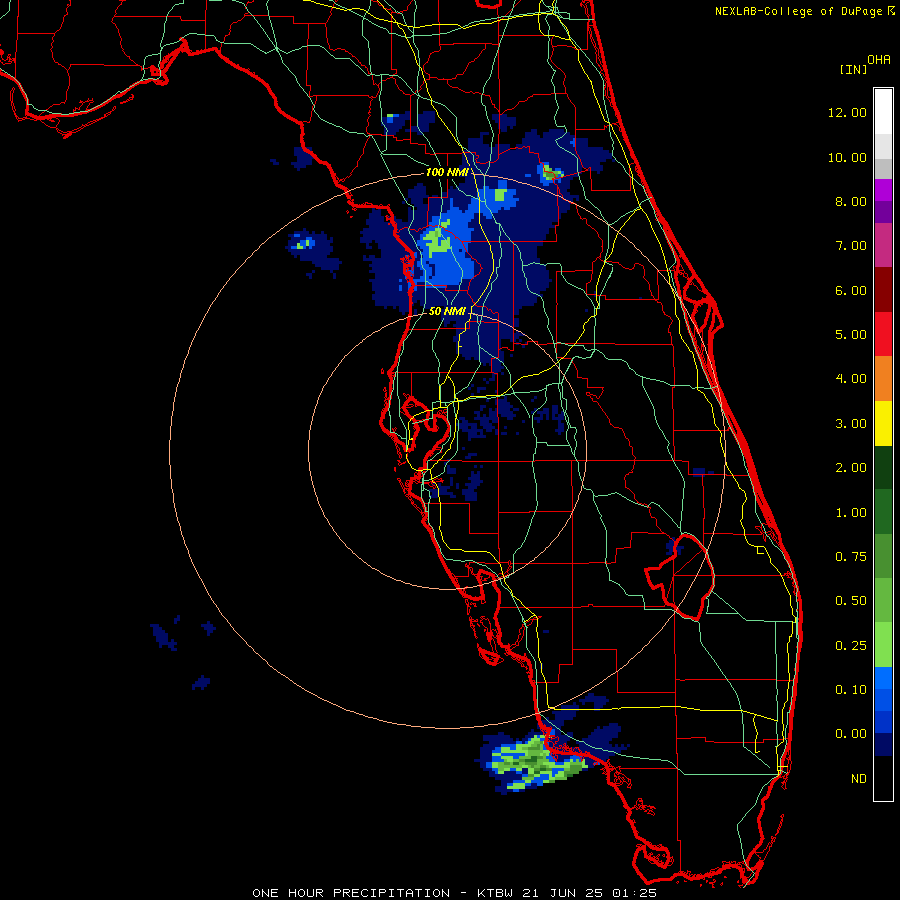Screen dimensions: 900x900
Task: Select the bright magenta swatch above 8.00
Action: 883,190
